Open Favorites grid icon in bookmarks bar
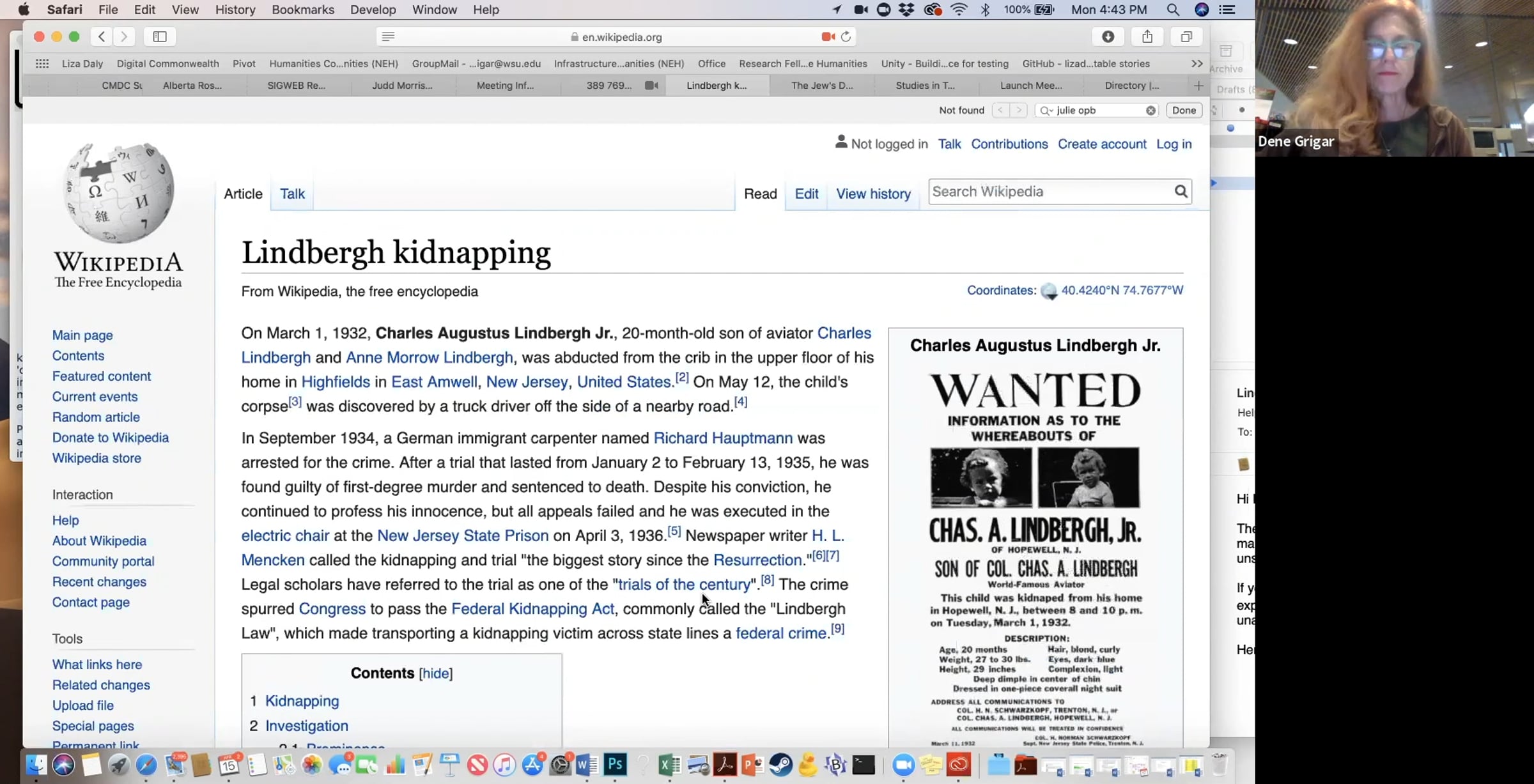Viewport: 1534px width, 784px height. tap(42, 64)
